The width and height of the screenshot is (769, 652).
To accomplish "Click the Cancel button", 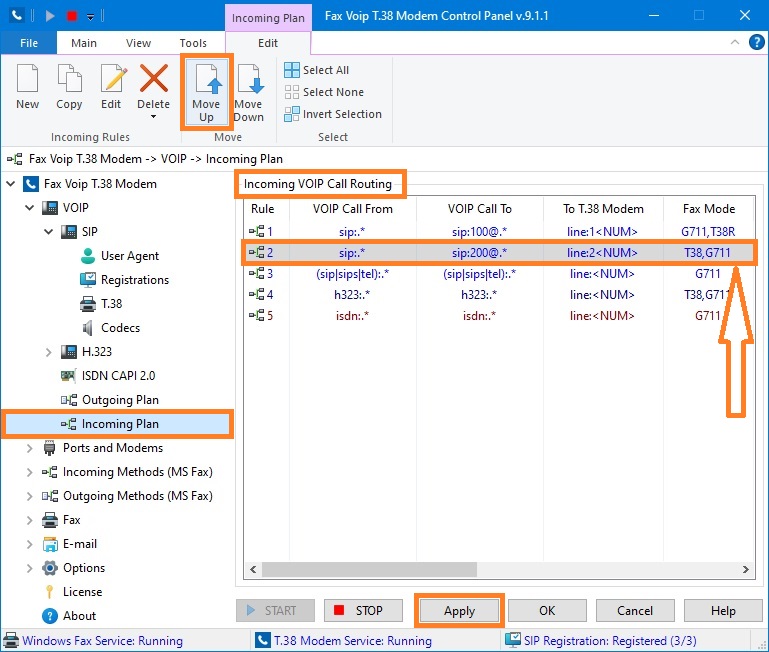I will (x=635, y=611).
